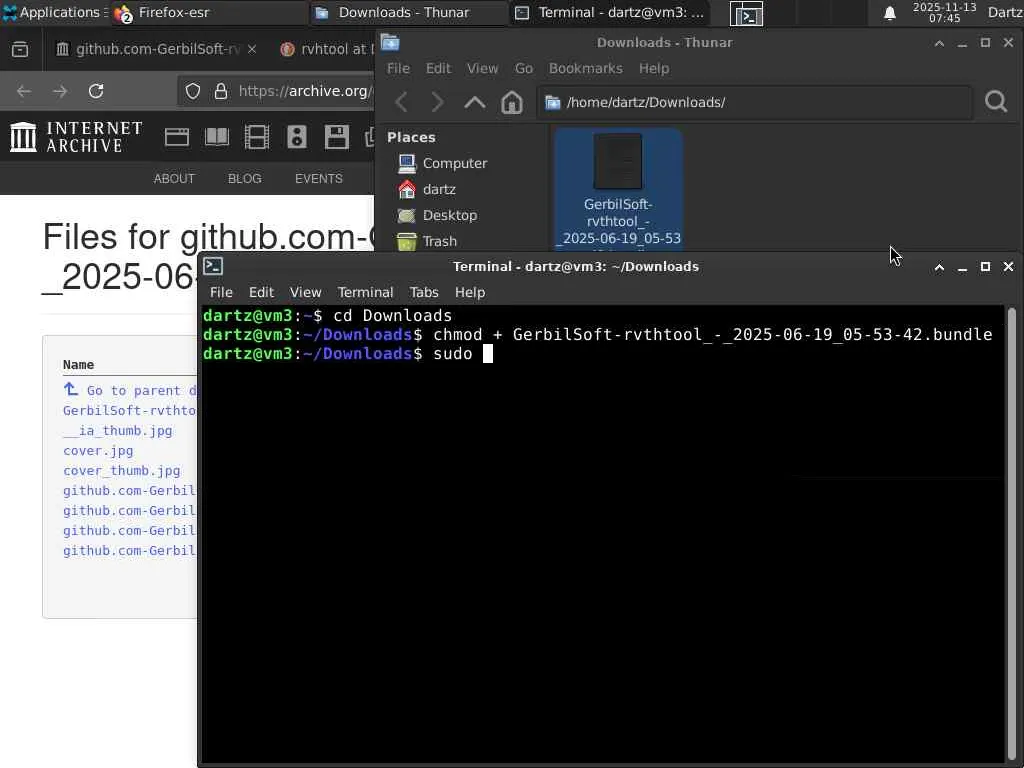Image resolution: width=1024 pixels, height=768 pixels.
Task: Go to home folder in Thunar
Action: pyautogui.click(x=511, y=102)
